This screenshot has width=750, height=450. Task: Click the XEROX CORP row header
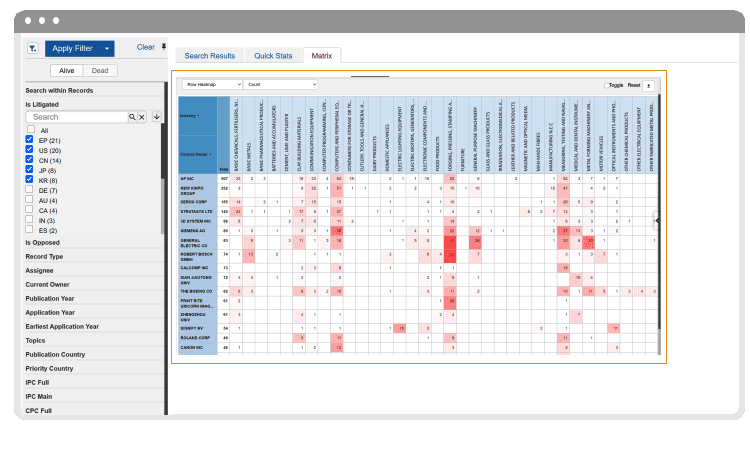tap(198, 202)
